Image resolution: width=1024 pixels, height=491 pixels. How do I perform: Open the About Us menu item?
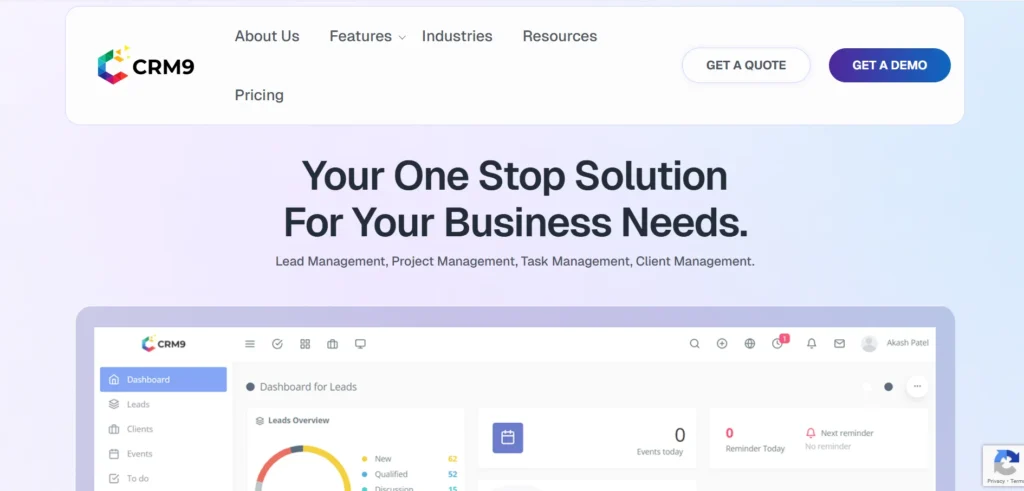267,36
